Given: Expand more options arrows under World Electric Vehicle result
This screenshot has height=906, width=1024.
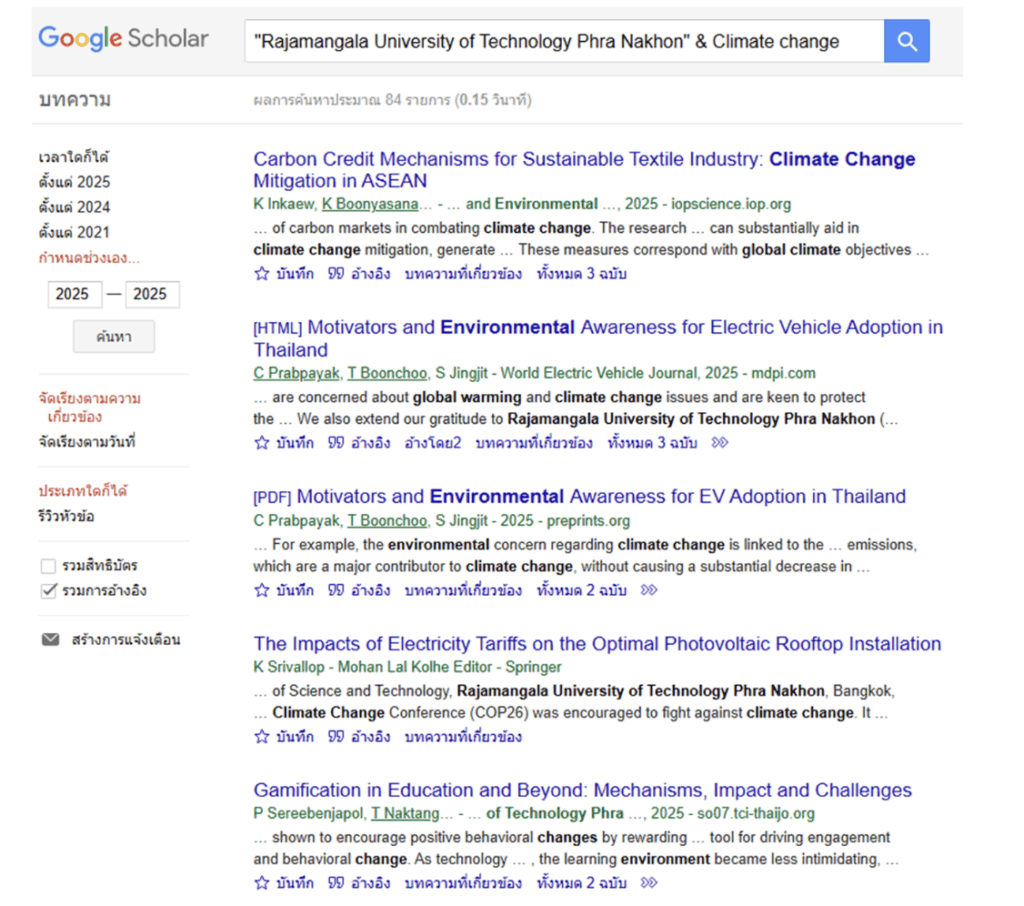Looking at the screenshot, I should pyautogui.click(x=719, y=443).
